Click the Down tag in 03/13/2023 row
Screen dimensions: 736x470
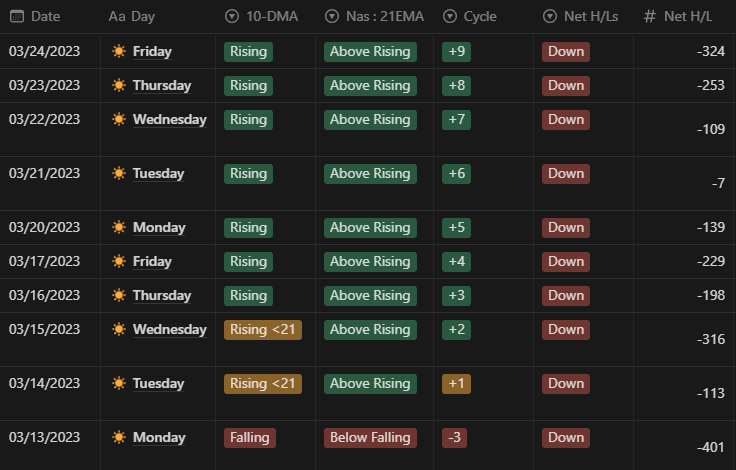pyautogui.click(x=566, y=438)
